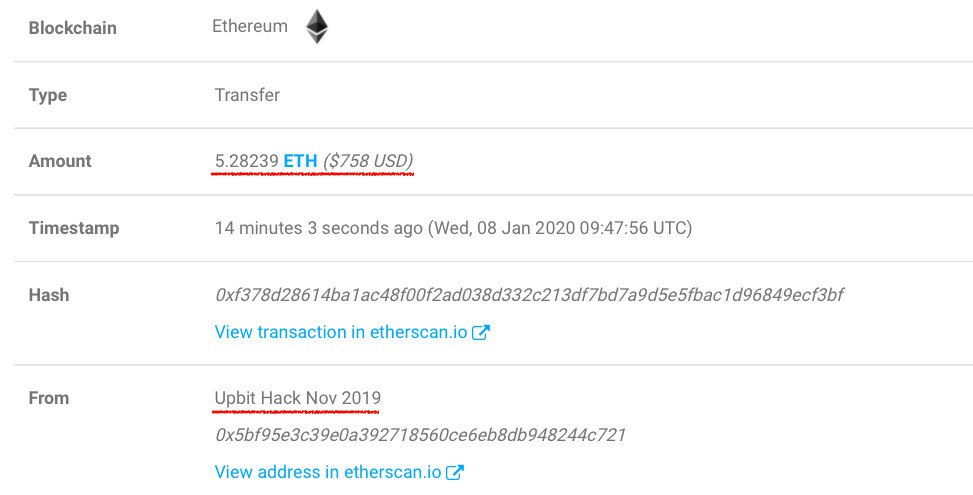This screenshot has height=495, width=973.
Task: Click the Upbit Hack Nov 2019 label
Action: 297,398
